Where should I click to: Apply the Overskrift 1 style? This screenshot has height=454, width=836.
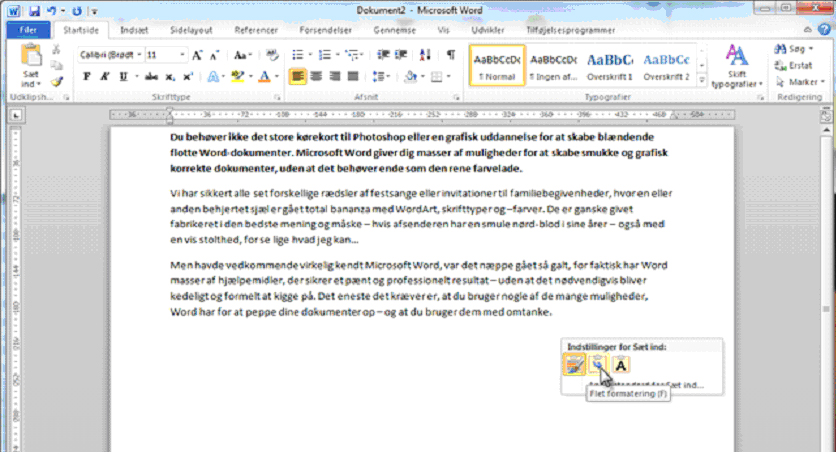(609, 65)
